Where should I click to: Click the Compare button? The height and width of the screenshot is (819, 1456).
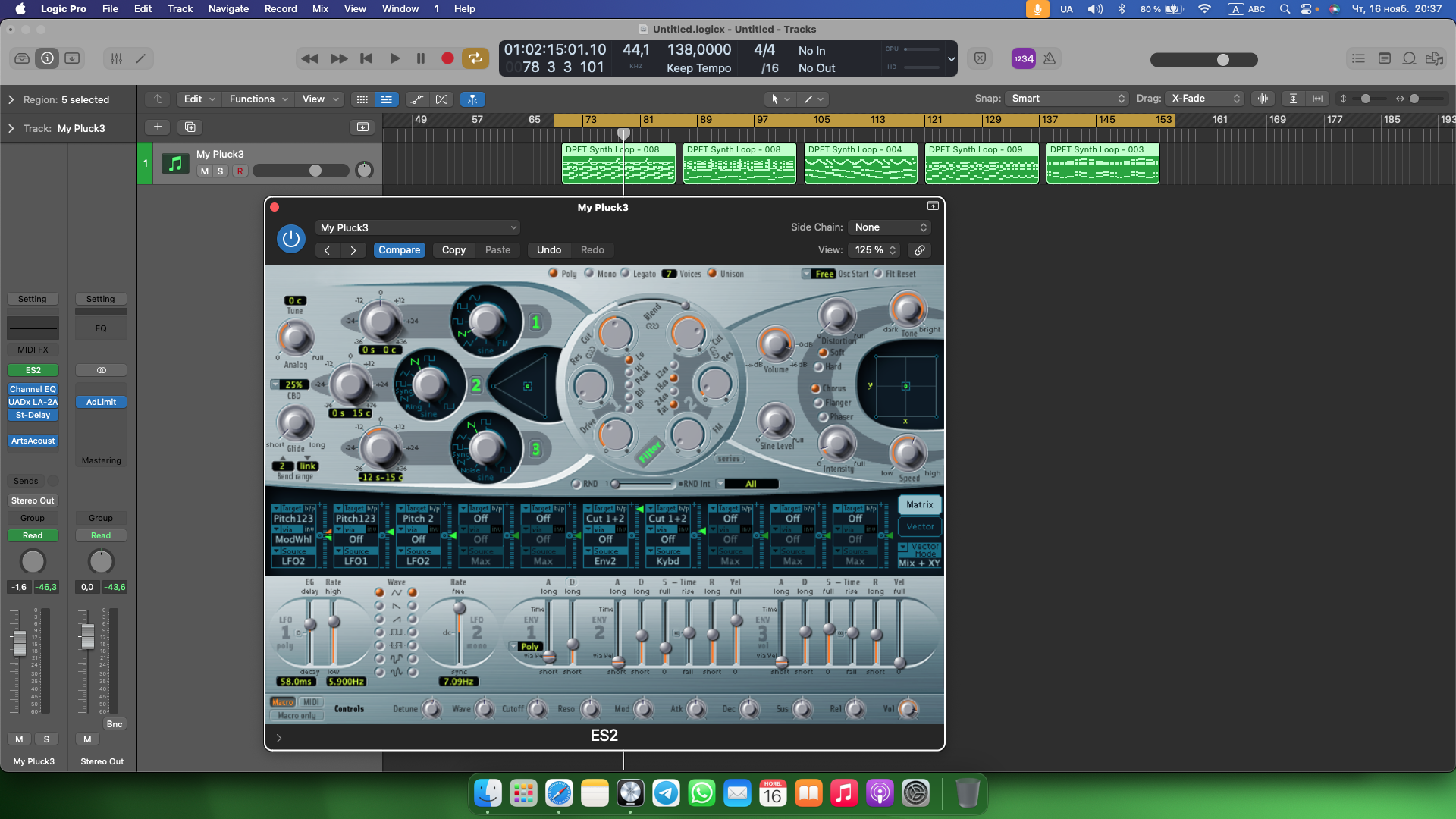tap(399, 250)
